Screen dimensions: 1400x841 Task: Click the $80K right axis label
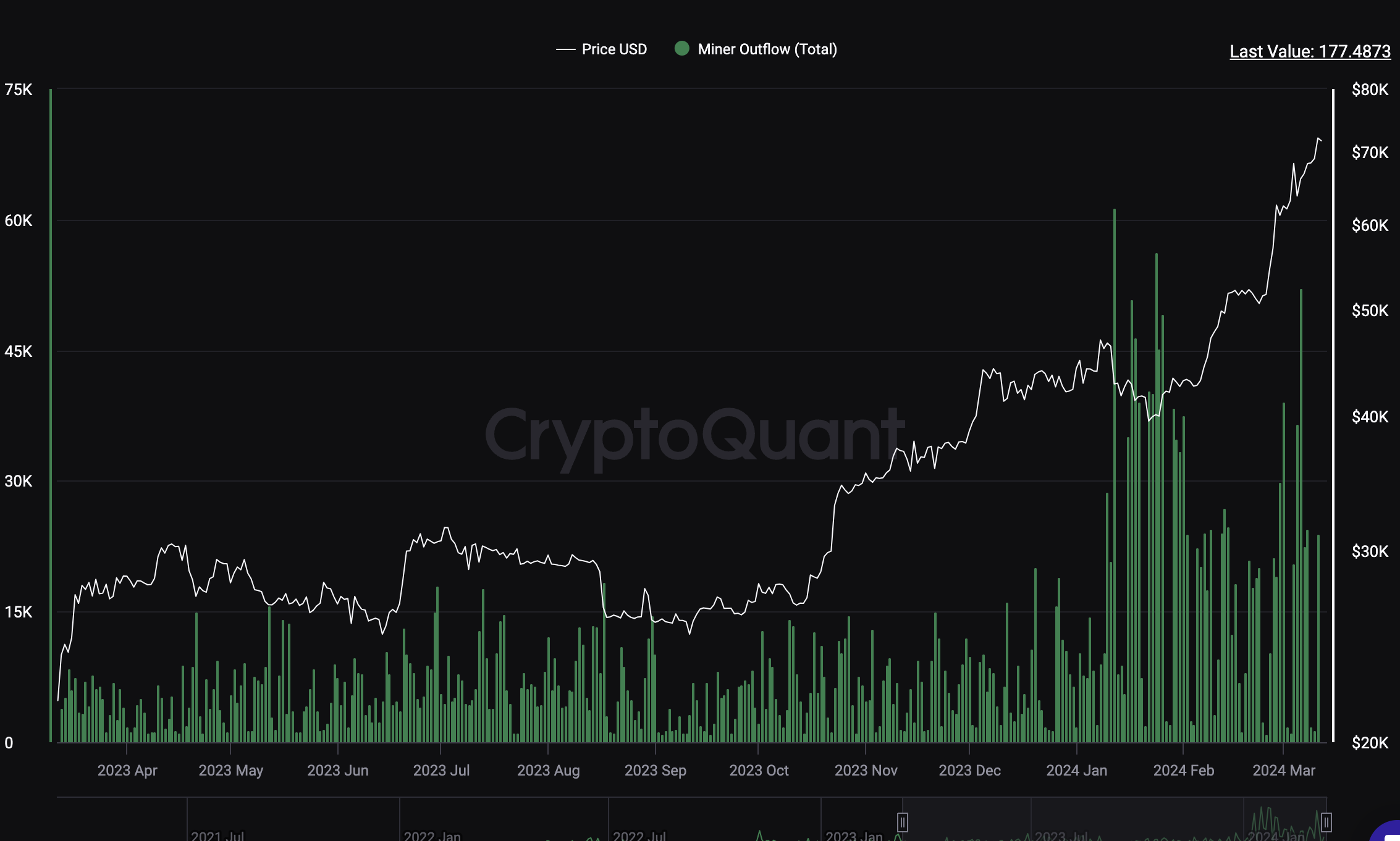(x=1370, y=90)
